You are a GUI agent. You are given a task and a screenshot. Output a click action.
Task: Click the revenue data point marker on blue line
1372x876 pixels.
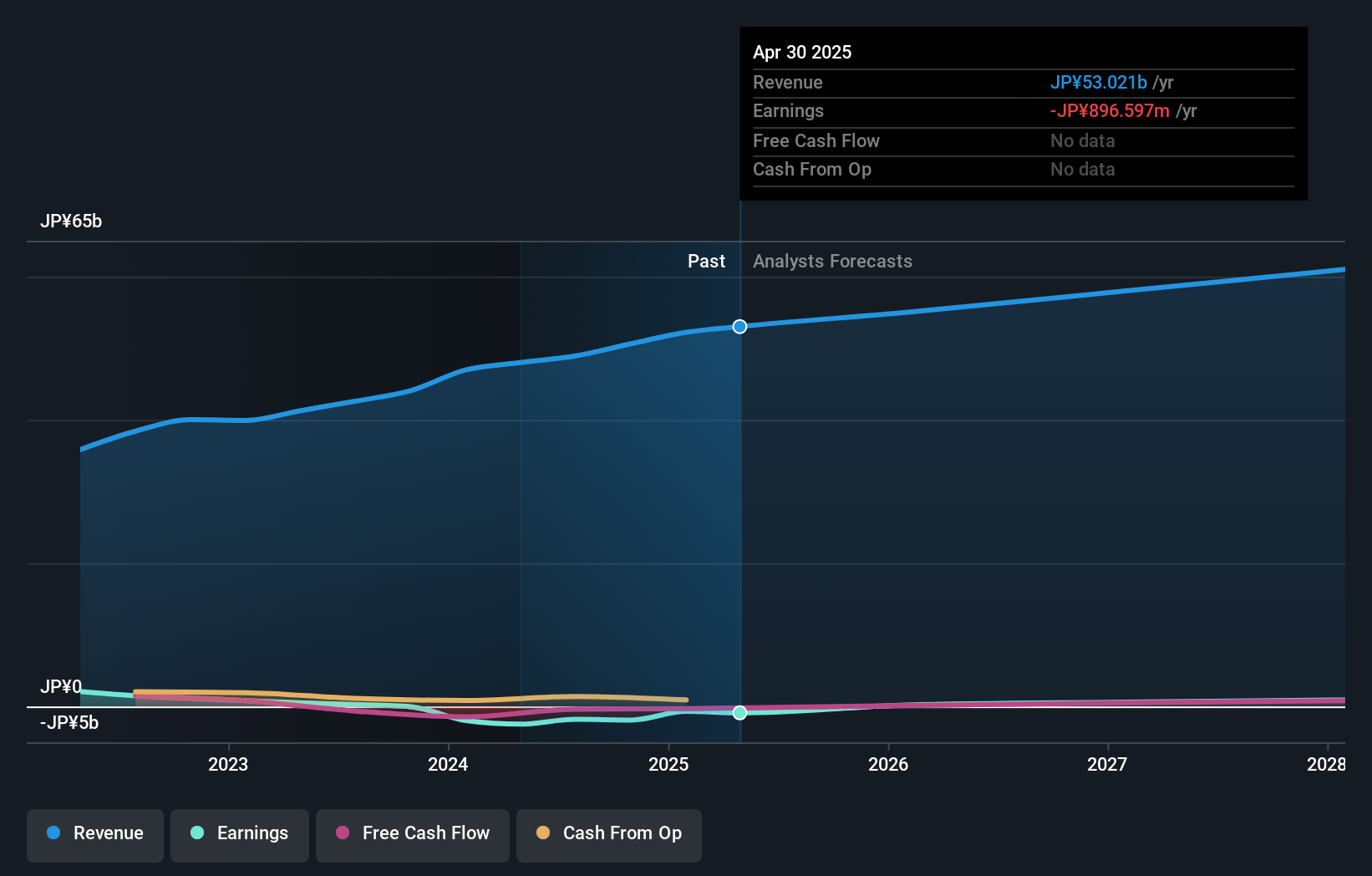739,327
